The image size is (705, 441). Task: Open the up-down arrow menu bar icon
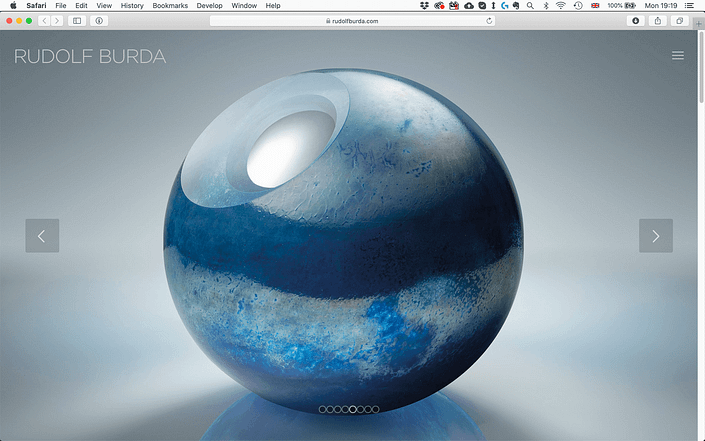click(493, 5)
